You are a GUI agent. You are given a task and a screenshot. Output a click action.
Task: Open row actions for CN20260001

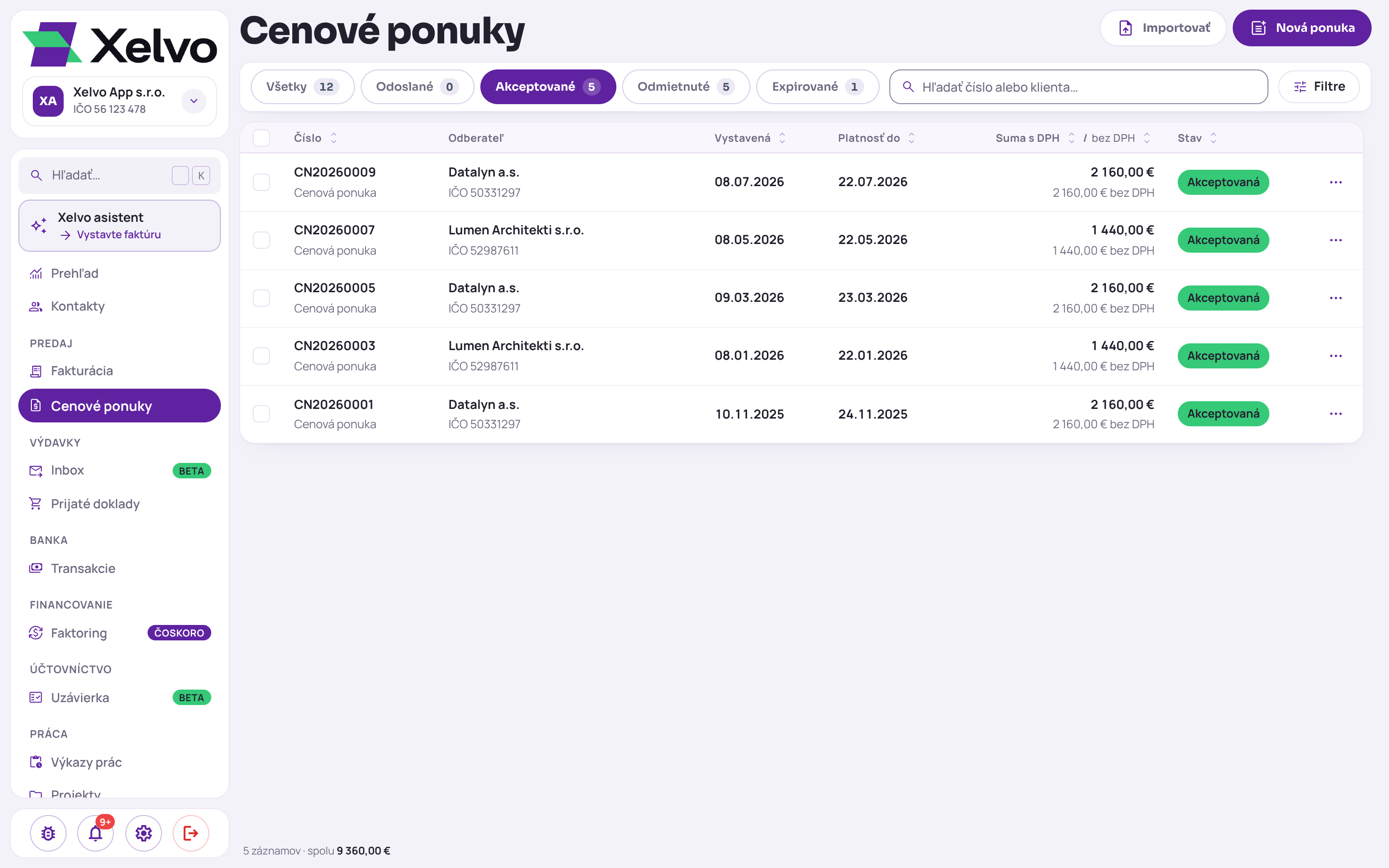(1335, 414)
